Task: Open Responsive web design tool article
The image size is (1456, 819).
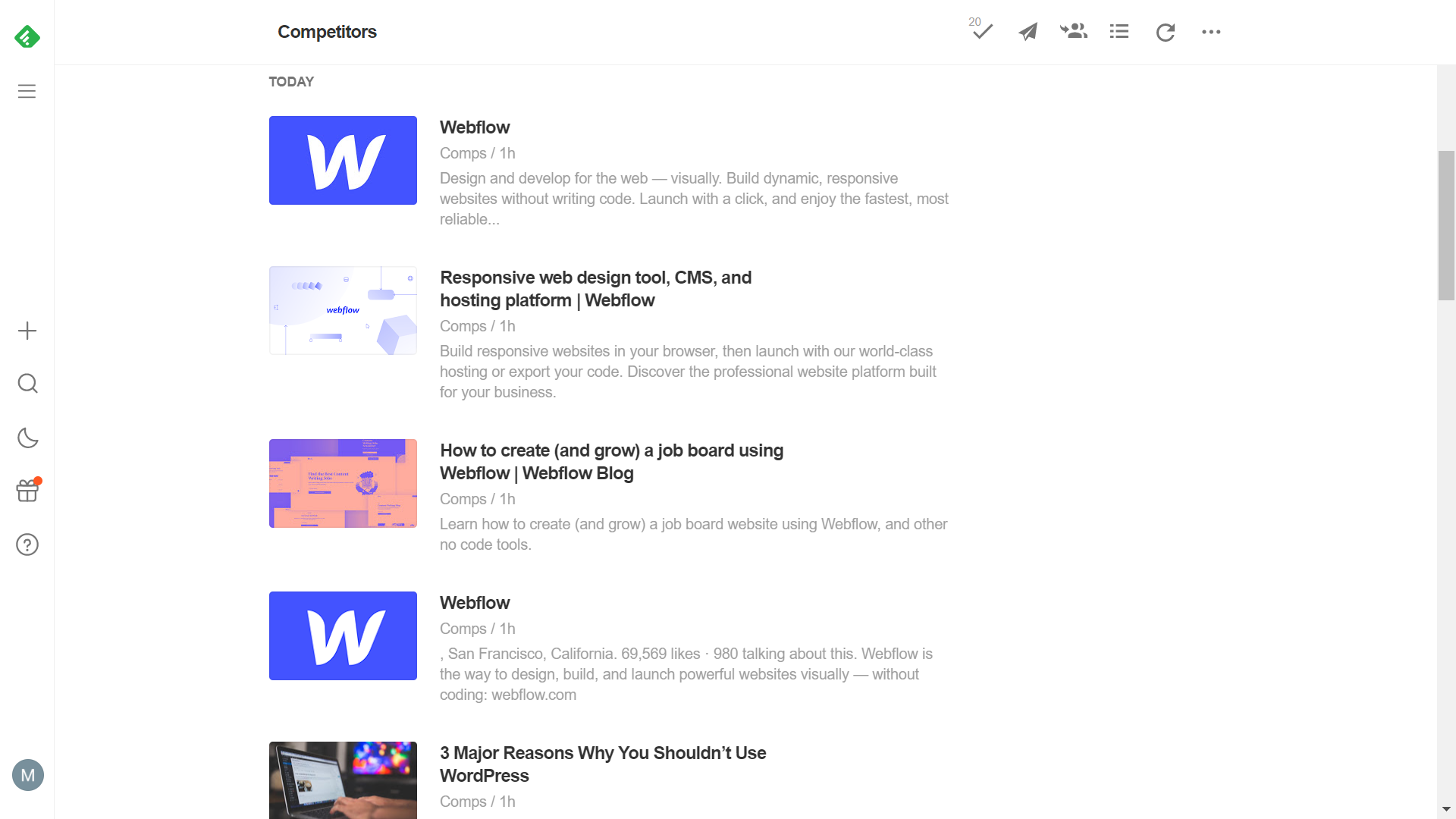Action: tap(595, 289)
